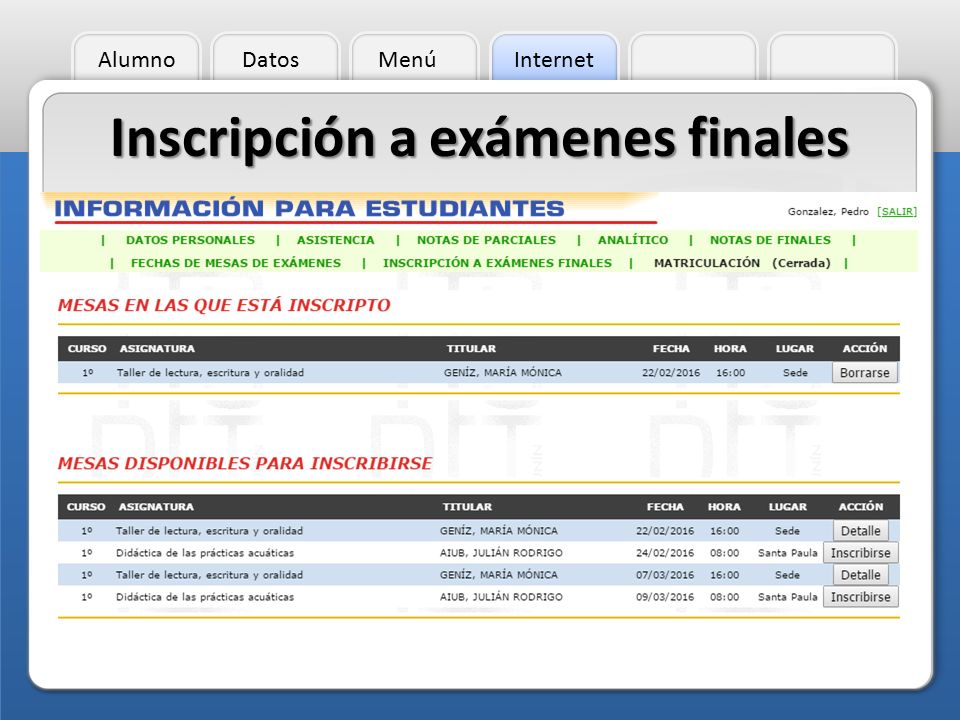Click time 16:00 in enrolled table row

[x=730, y=372]
